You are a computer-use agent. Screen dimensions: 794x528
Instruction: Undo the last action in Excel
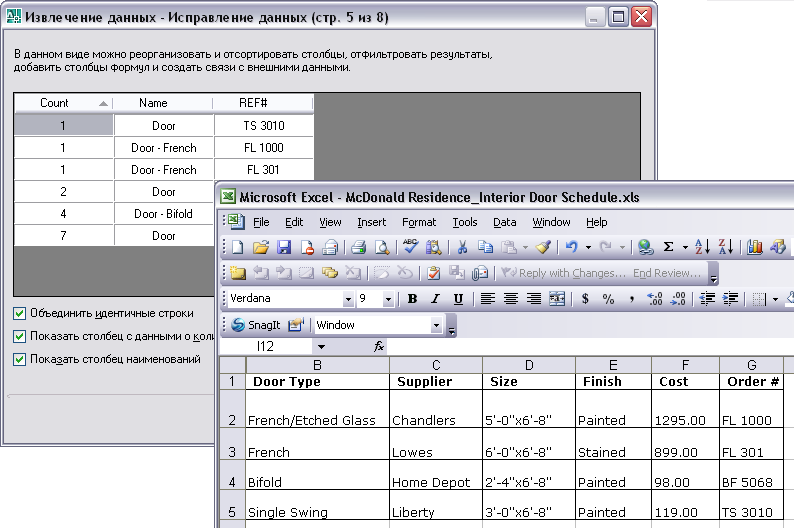tap(572, 247)
